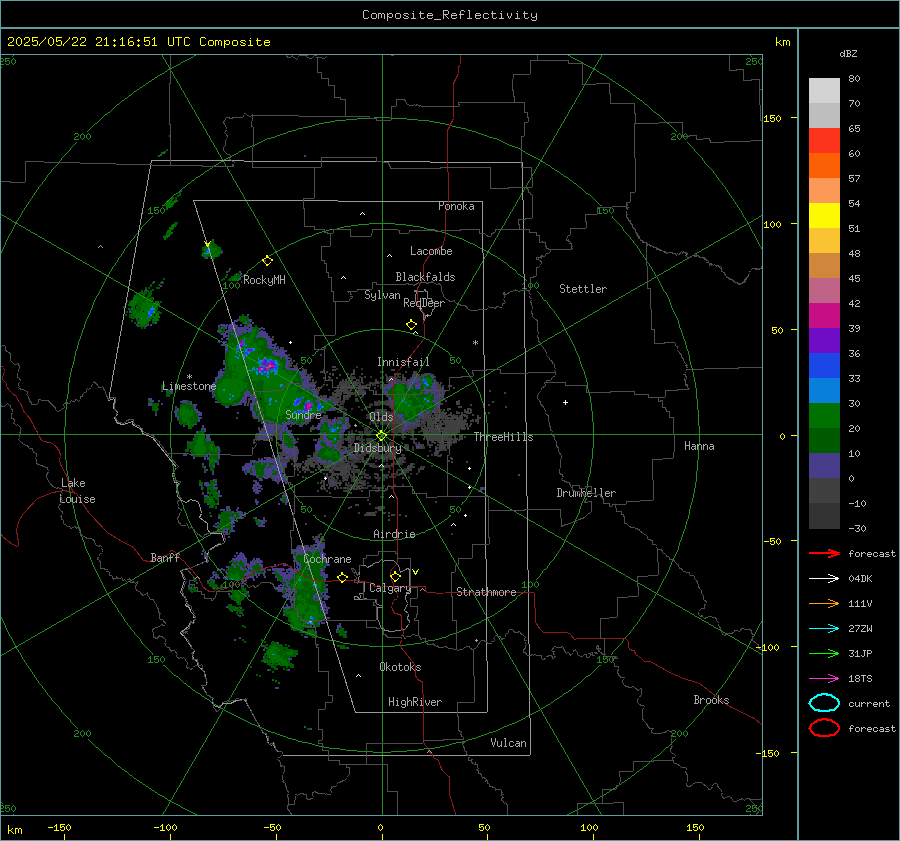The width and height of the screenshot is (900, 841).
Task: Click the HighRiver city label
Action: pos(415,702)
